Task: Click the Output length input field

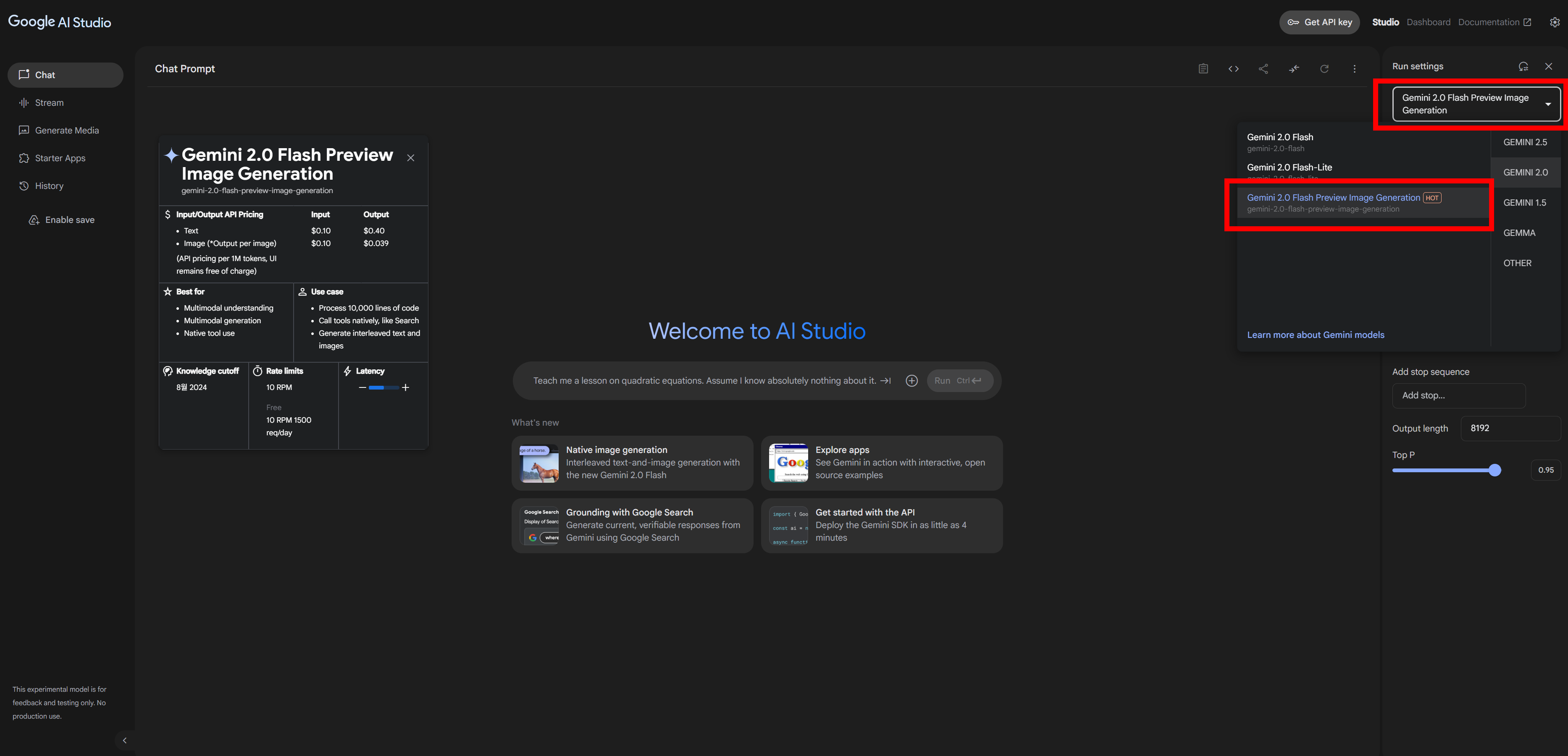Action: click(1510, 428)
